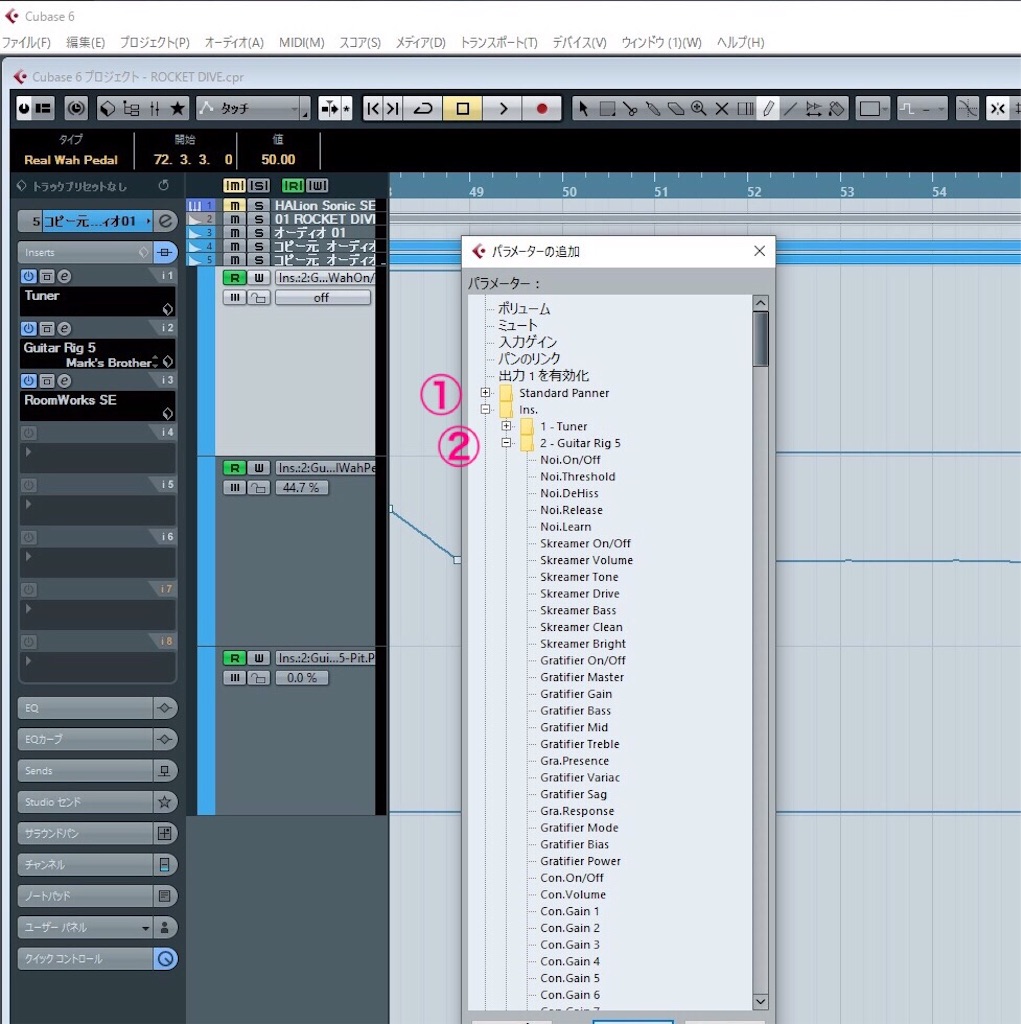
Task: Bypass the Tuner insert power button
Action: (x=28, y=276)
